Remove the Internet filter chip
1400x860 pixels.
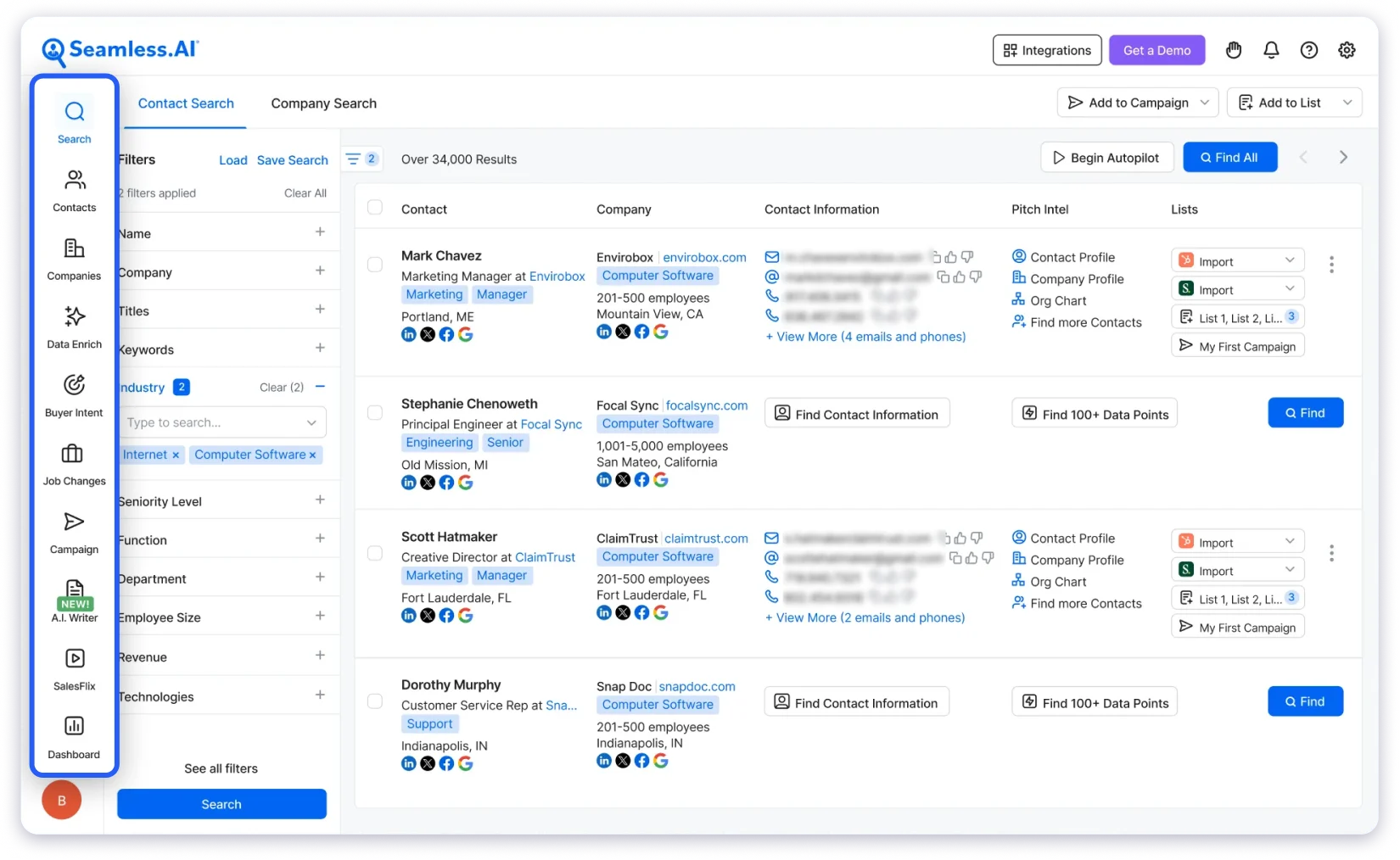(176, 455)
